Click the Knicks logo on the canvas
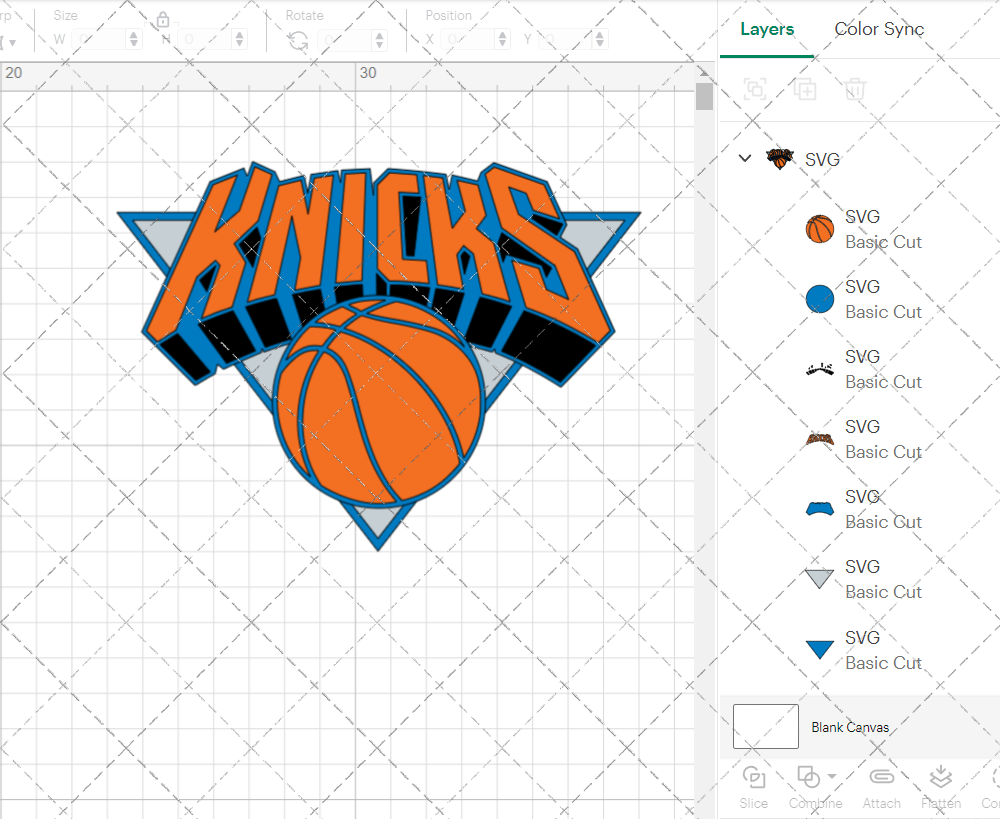The image size is (1000, 819). [379, 355]
